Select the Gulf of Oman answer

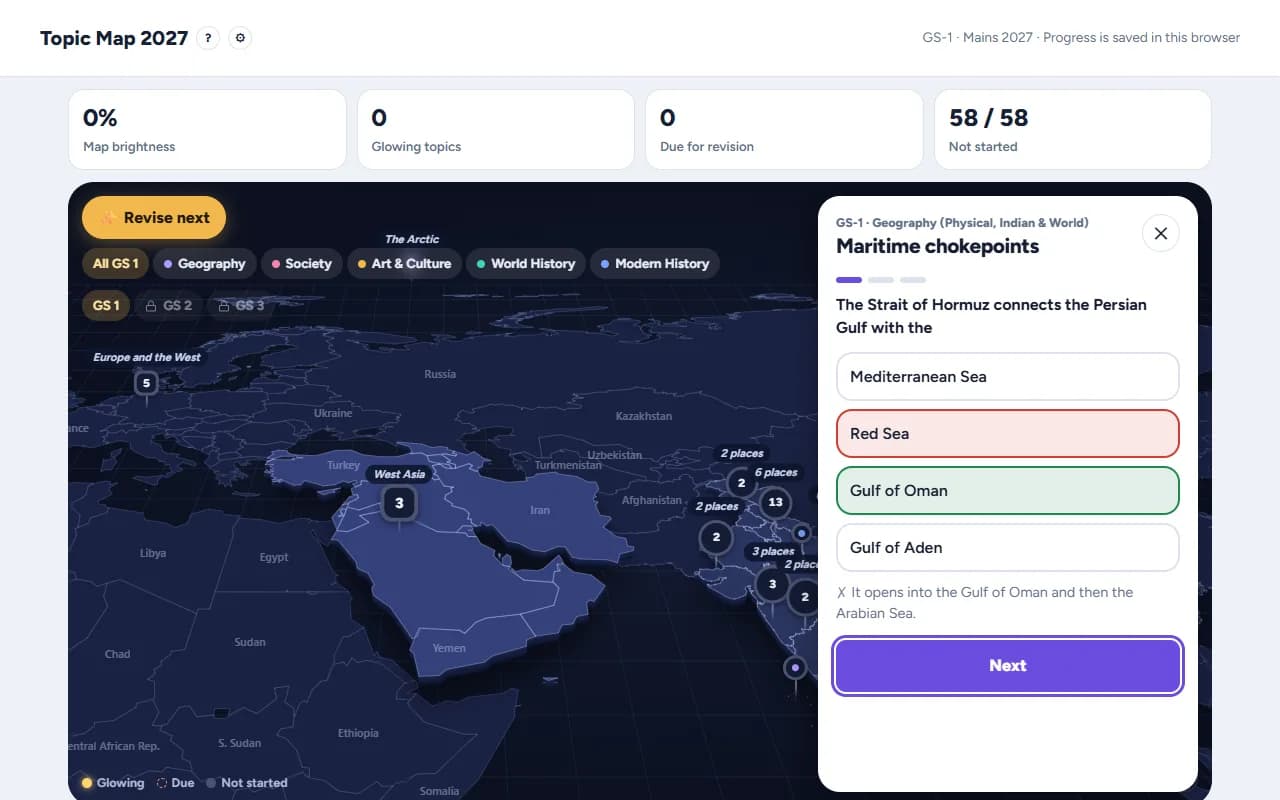pyautogui.click(x=1007, y=491)
